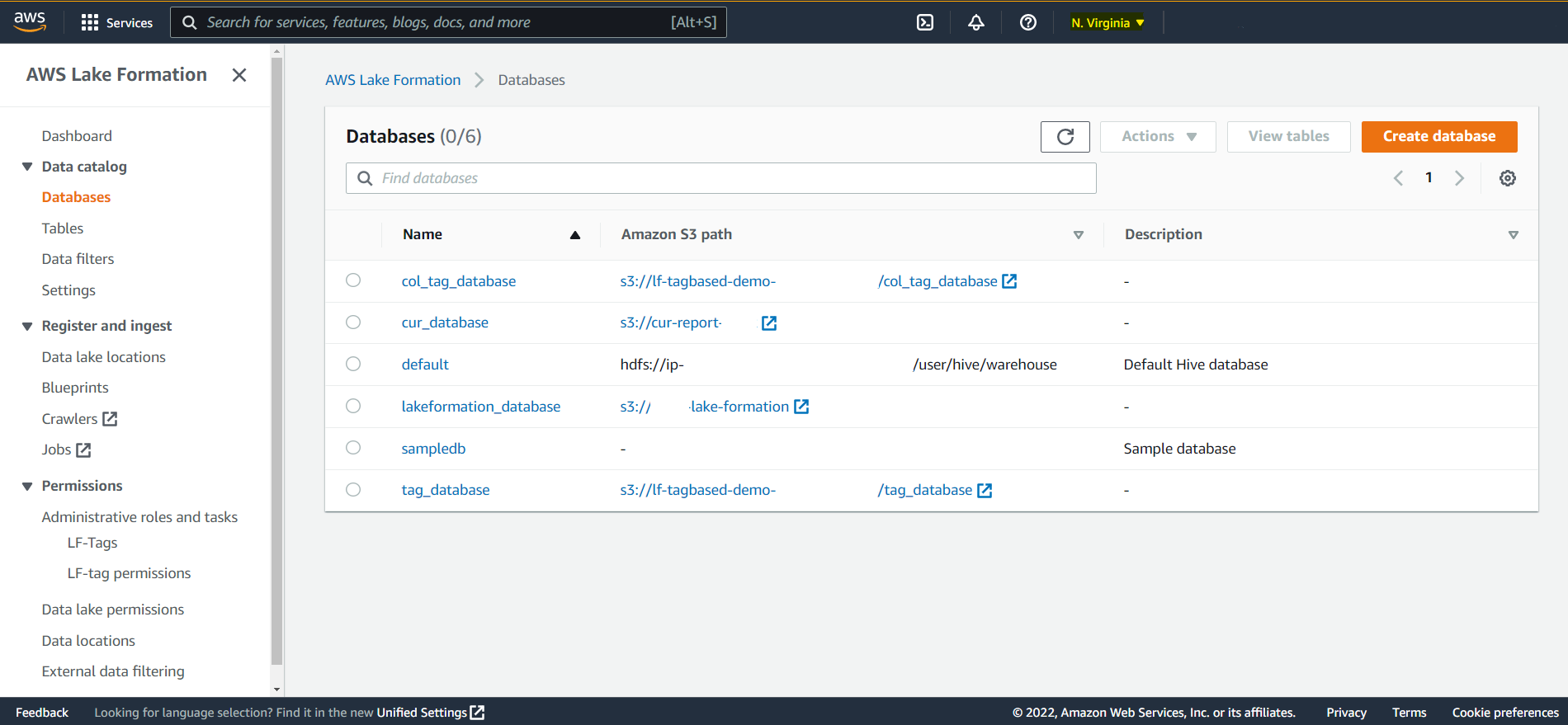Open external link icon for cur-report path
Viewport: 1568px width, 725px height.
[x=769, y=323]
